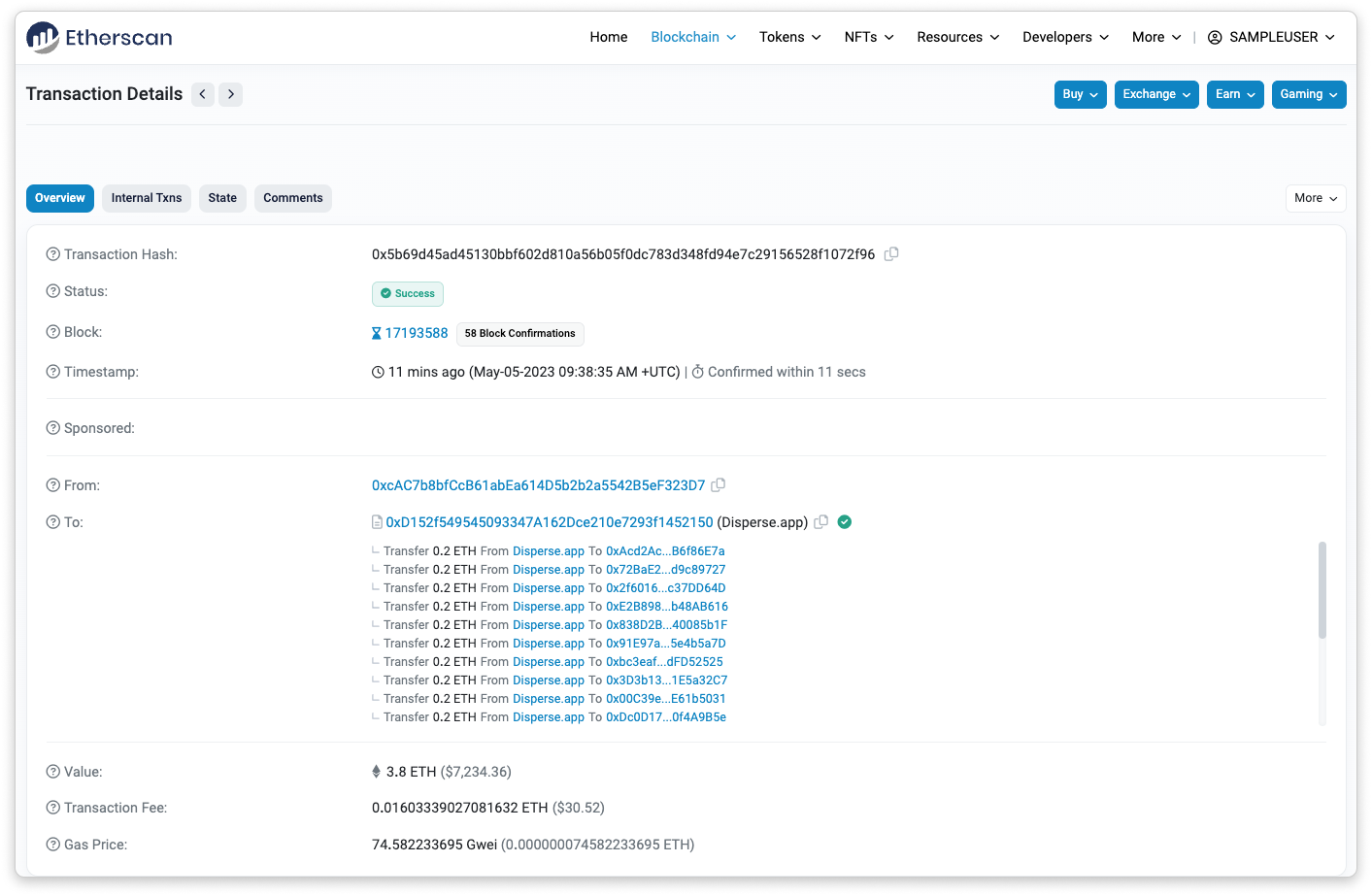The height and width of the screenshot is (896, 1372).
Task: Copy the transaction hash to clipboard
Action: pyautogui.click(x=891, y=254)
